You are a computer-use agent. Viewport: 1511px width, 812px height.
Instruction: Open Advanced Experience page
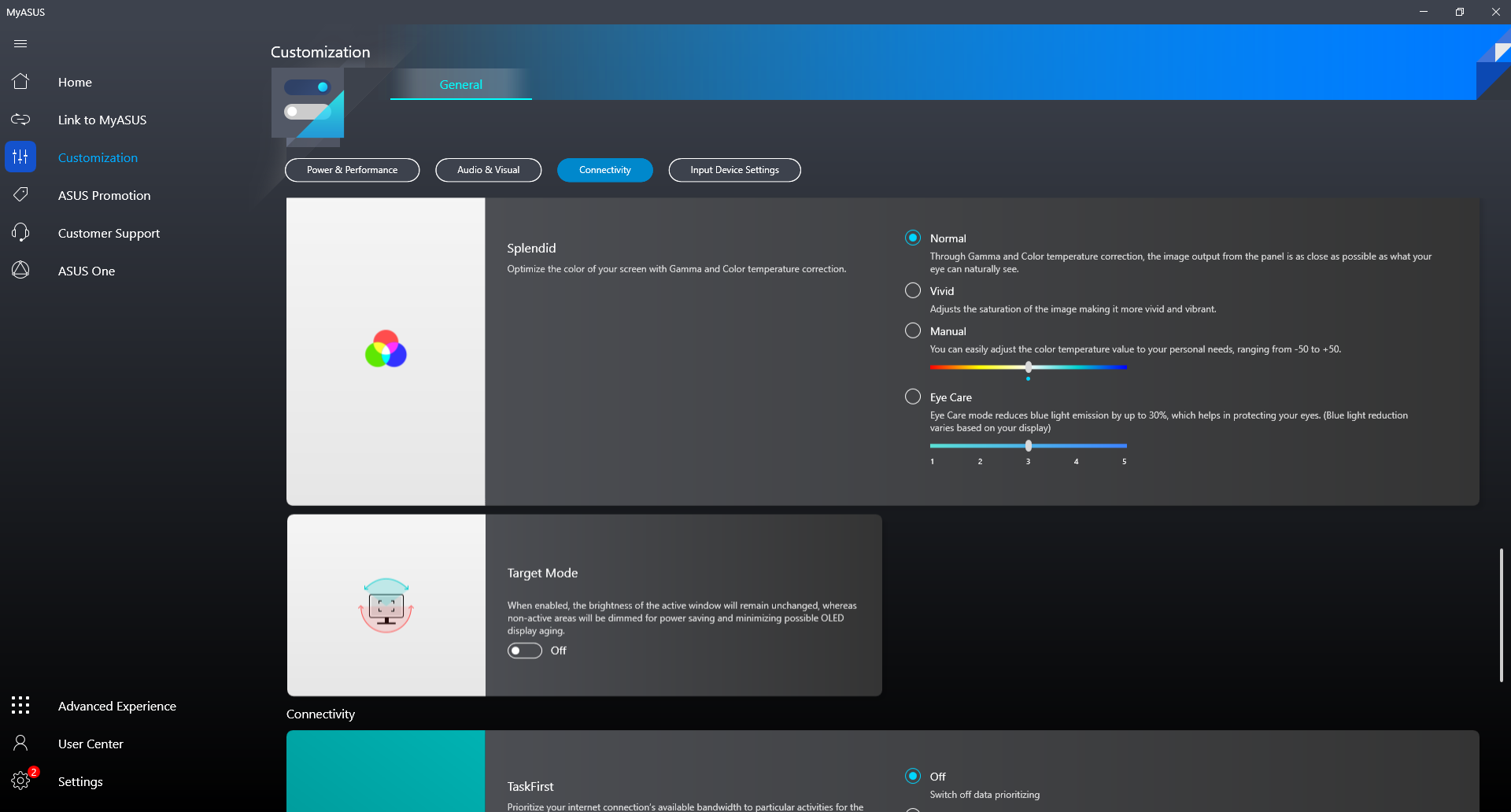coord(117,706)
